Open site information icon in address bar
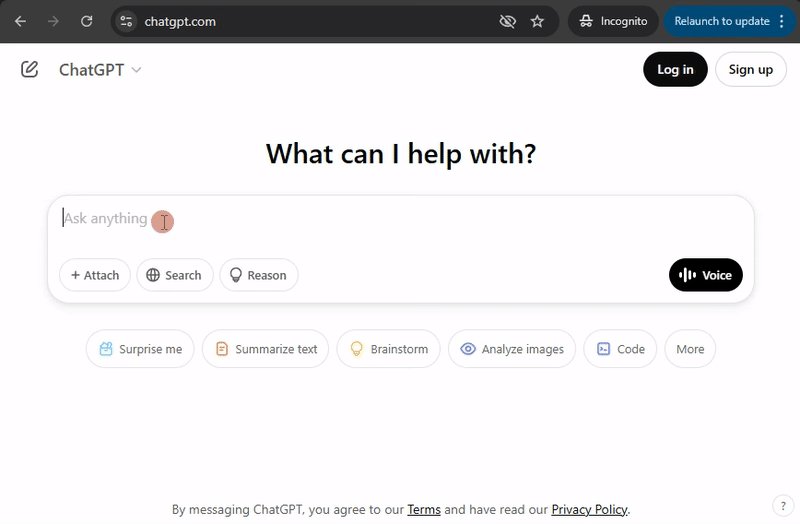 point(126,21)
